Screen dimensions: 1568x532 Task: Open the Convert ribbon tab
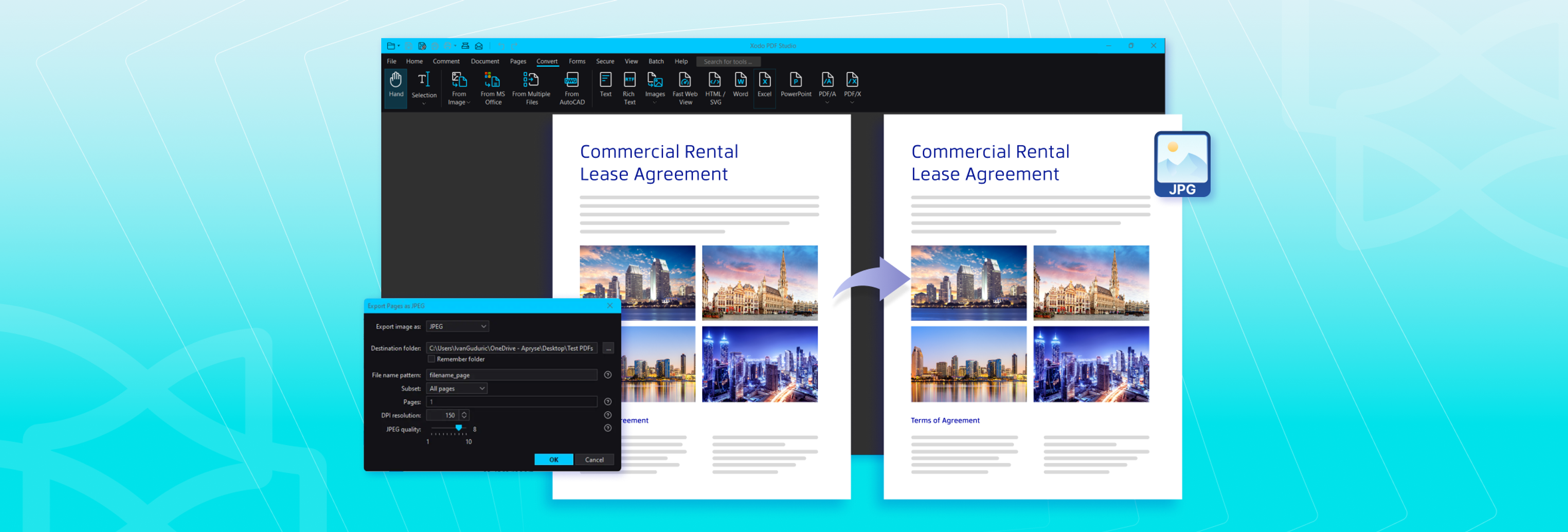coord(547,62)
